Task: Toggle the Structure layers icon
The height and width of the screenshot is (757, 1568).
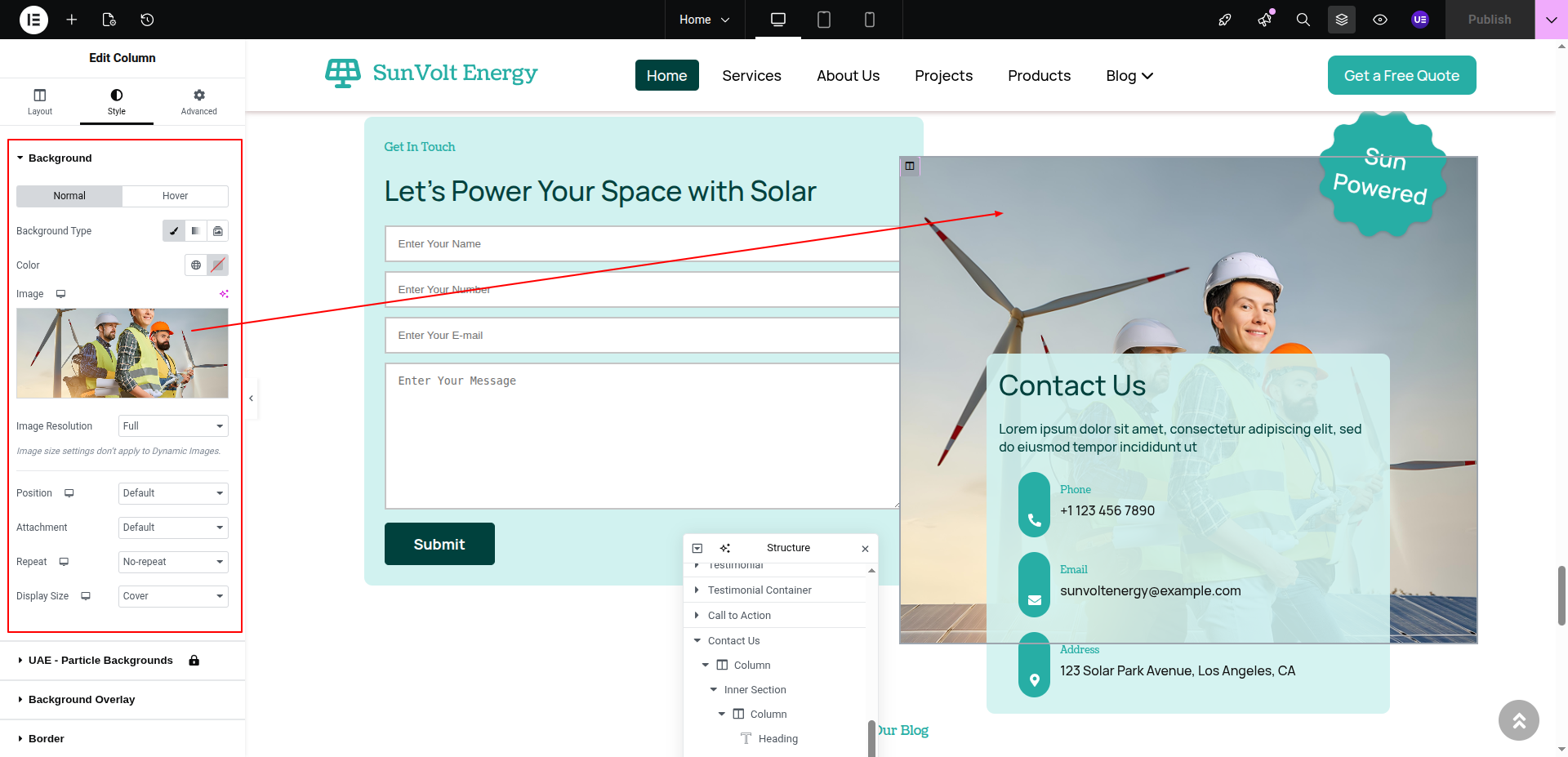Action: point(1342,20)
